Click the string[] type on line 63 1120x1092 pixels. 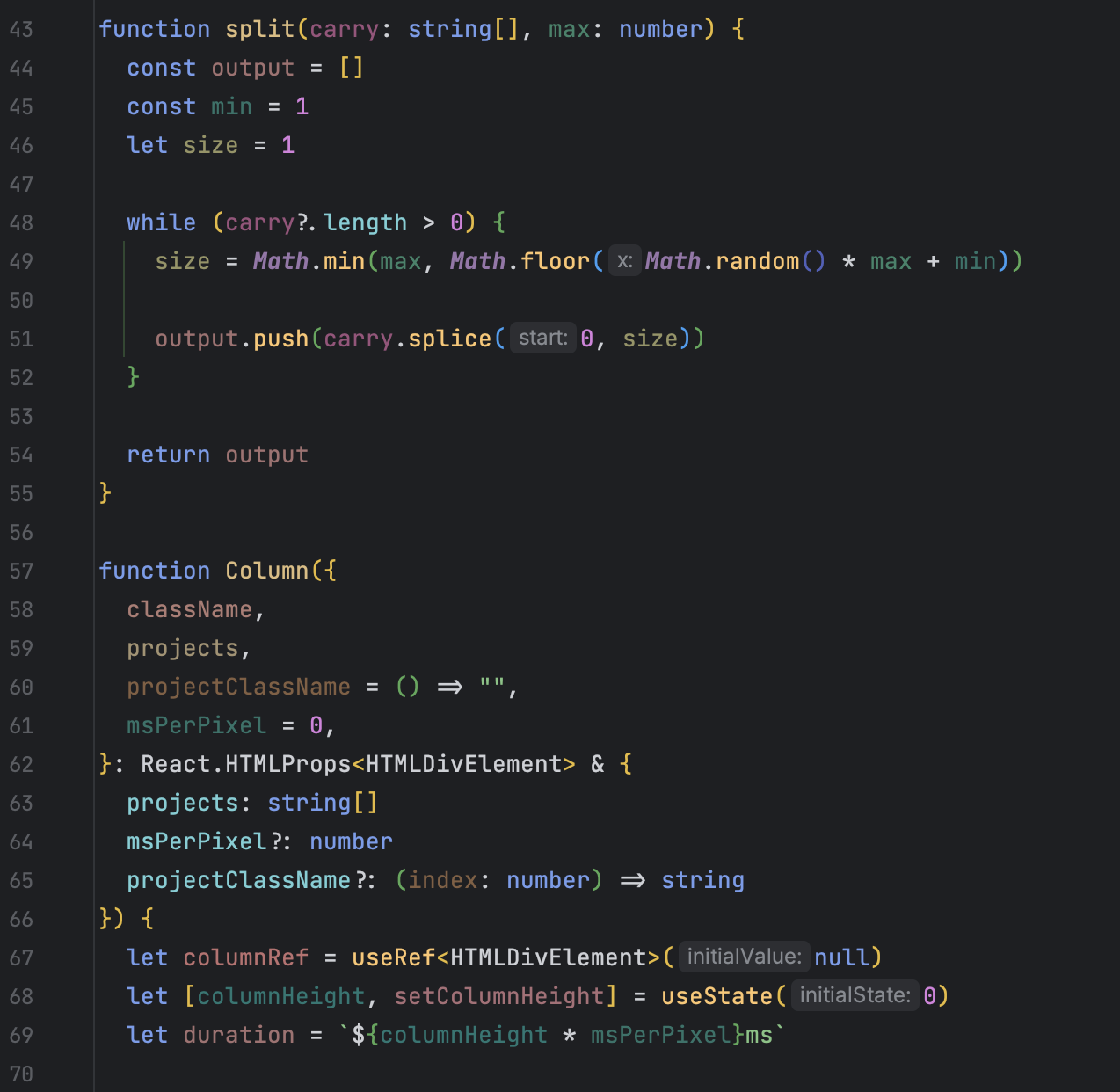tap(323, 803)
